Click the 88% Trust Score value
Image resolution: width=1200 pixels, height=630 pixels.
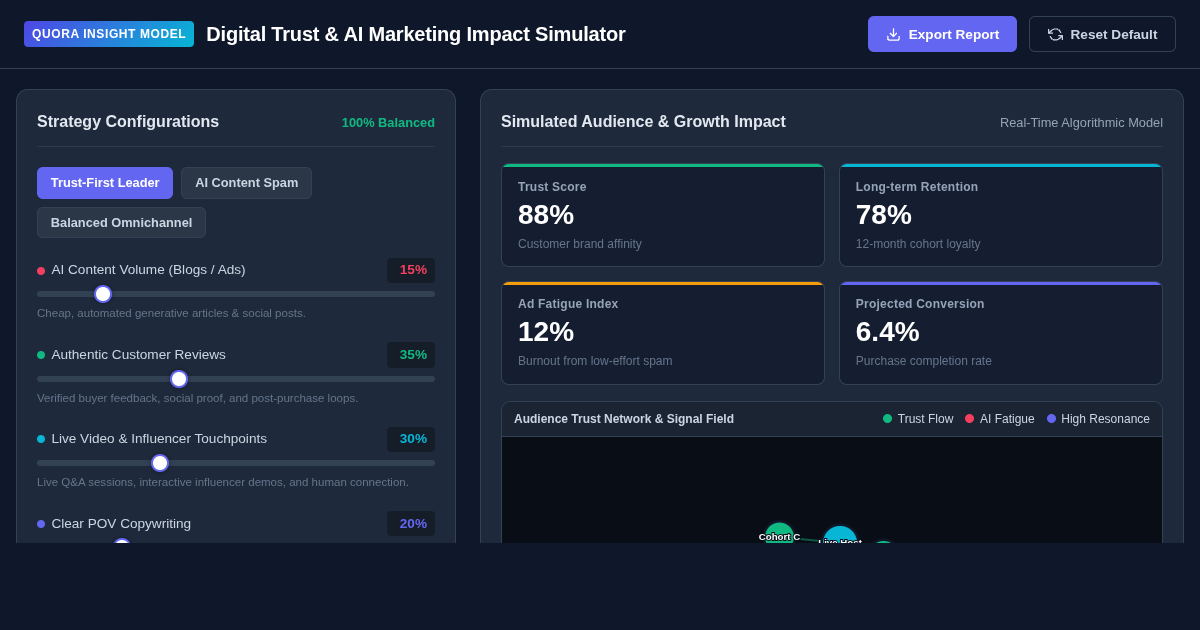pyautogui.click(x=546, y=215)
